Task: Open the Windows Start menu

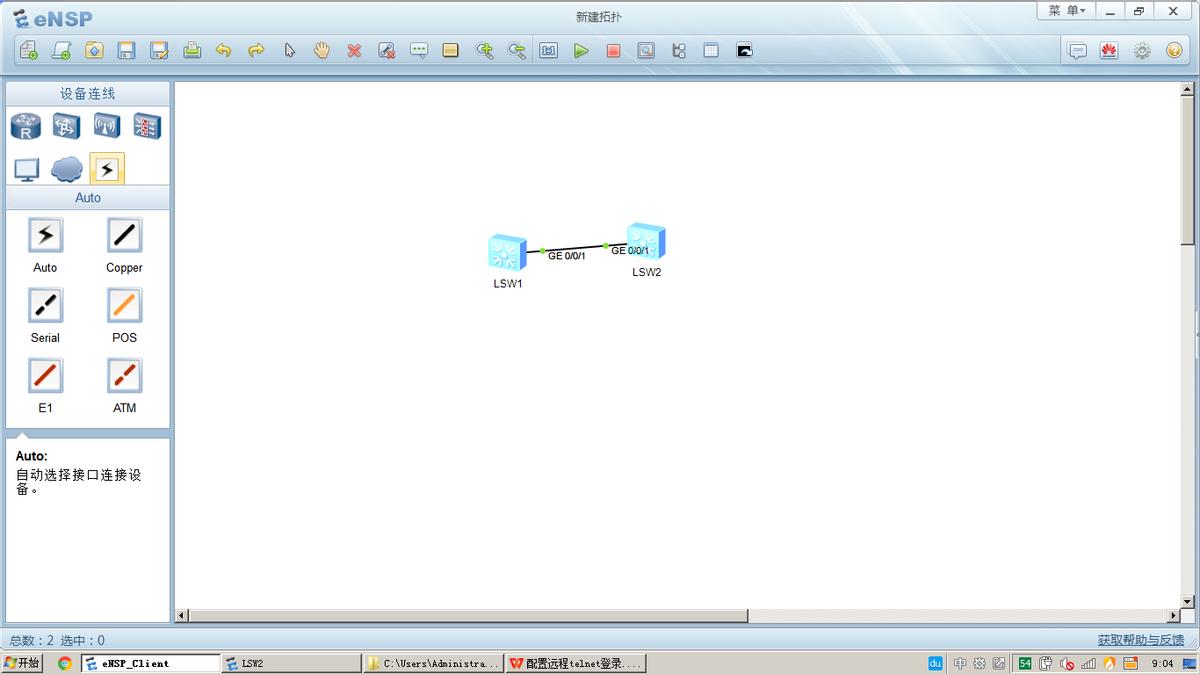Action: point(22,662)
